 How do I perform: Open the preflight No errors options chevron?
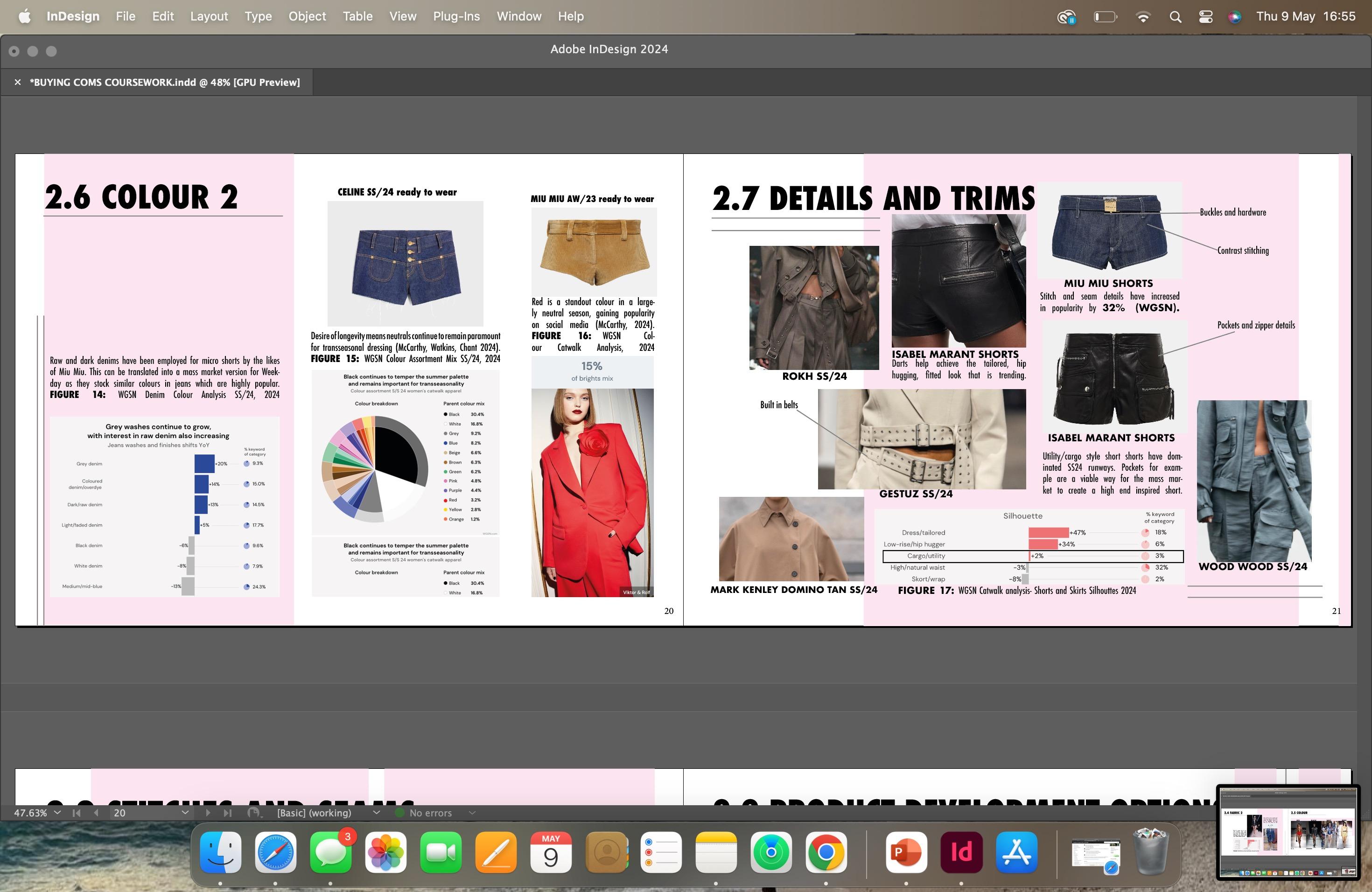pos(472,813)
